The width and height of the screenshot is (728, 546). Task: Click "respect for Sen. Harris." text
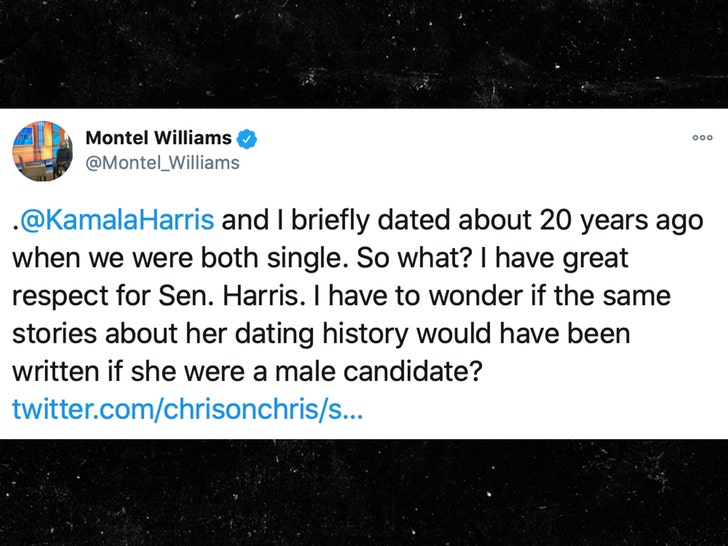[158, 296]
